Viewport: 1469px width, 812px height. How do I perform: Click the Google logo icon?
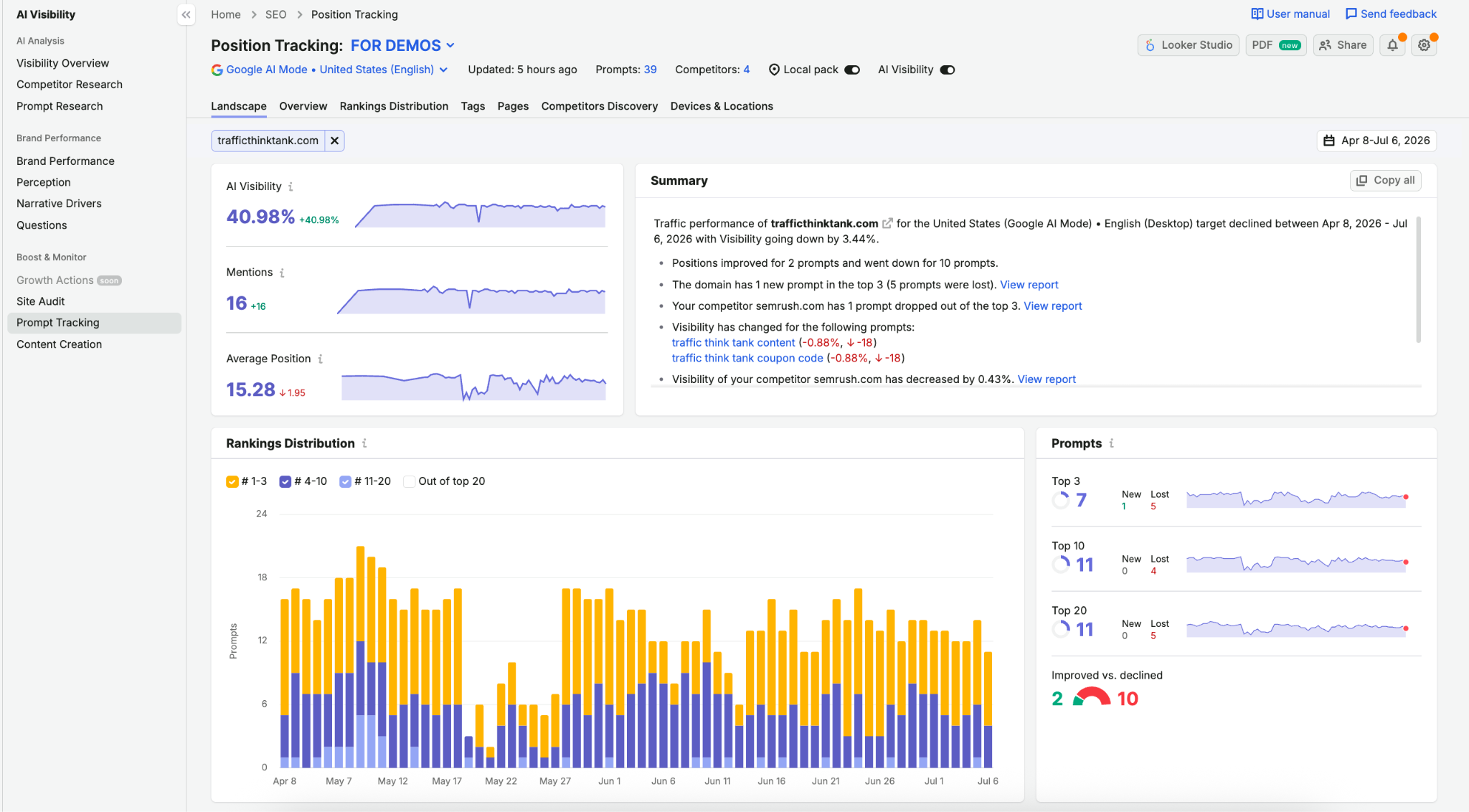pos(217,70)
